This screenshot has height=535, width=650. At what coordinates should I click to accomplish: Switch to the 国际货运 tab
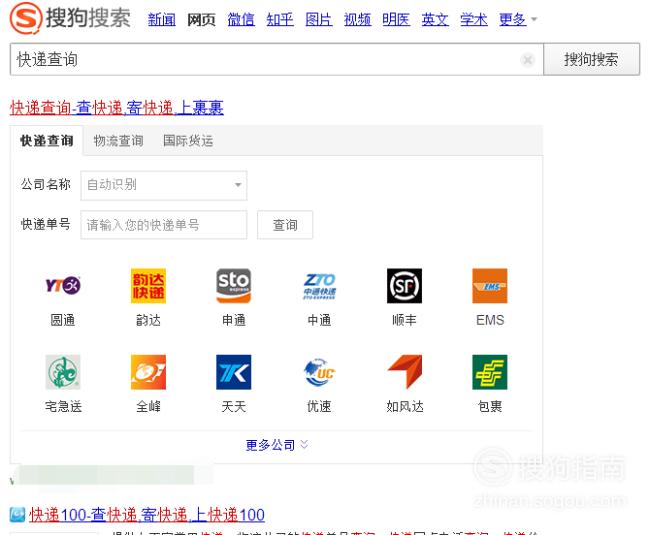(x=188, y=141)
